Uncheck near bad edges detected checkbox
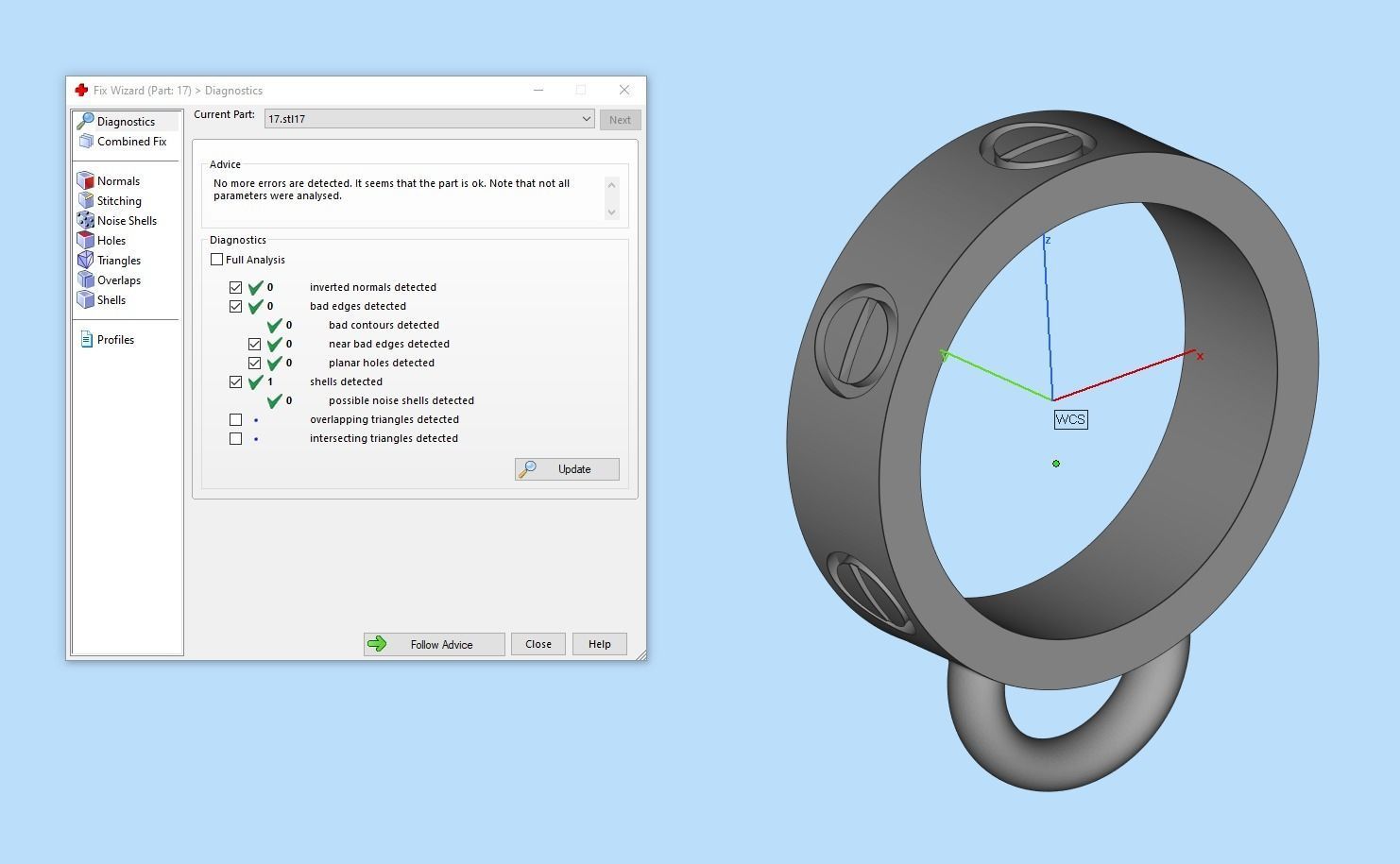Viewport: 1400px width, 864px height. point(254,344)
